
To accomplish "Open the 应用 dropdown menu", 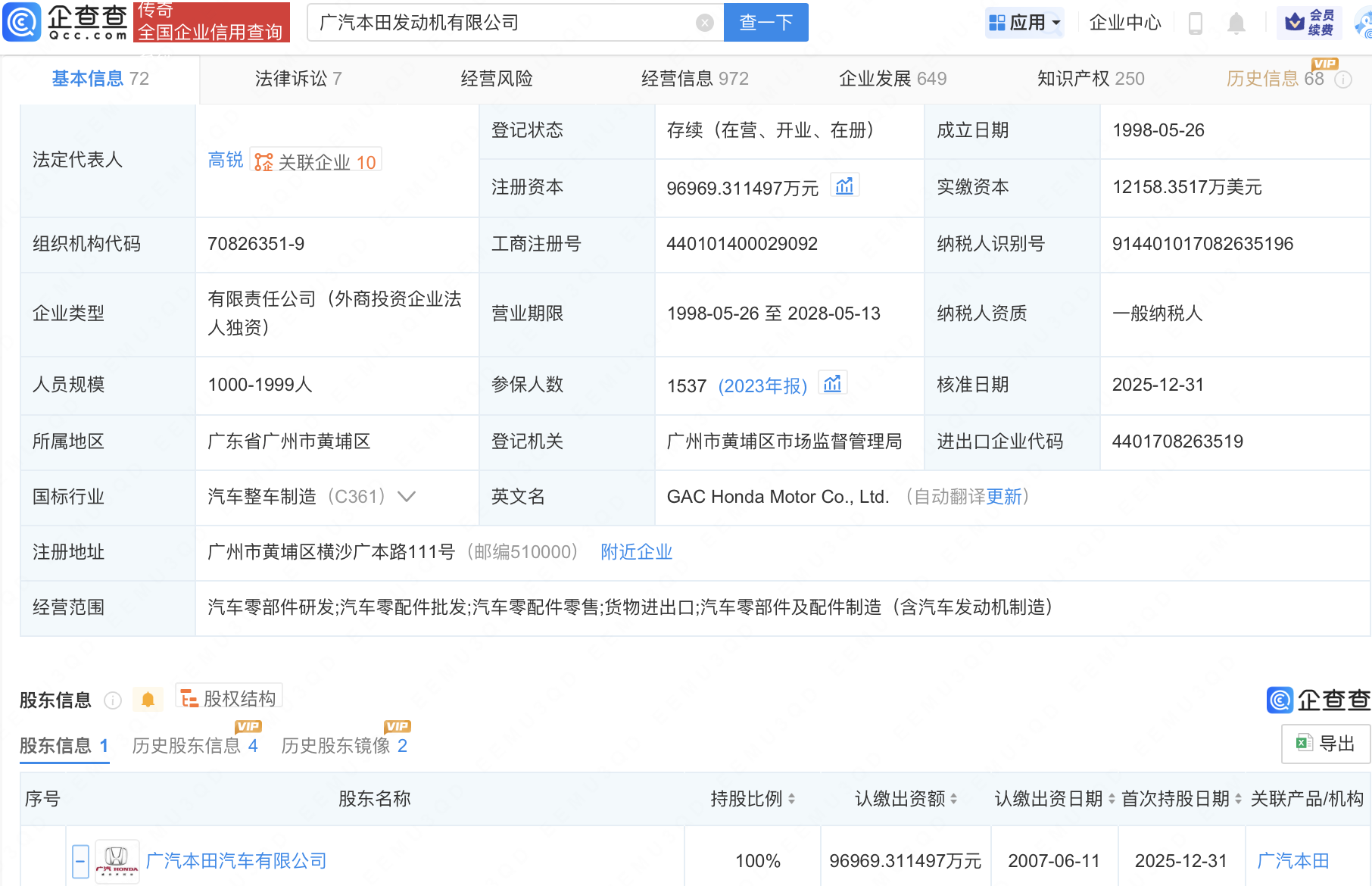I will coord(1025,23).
